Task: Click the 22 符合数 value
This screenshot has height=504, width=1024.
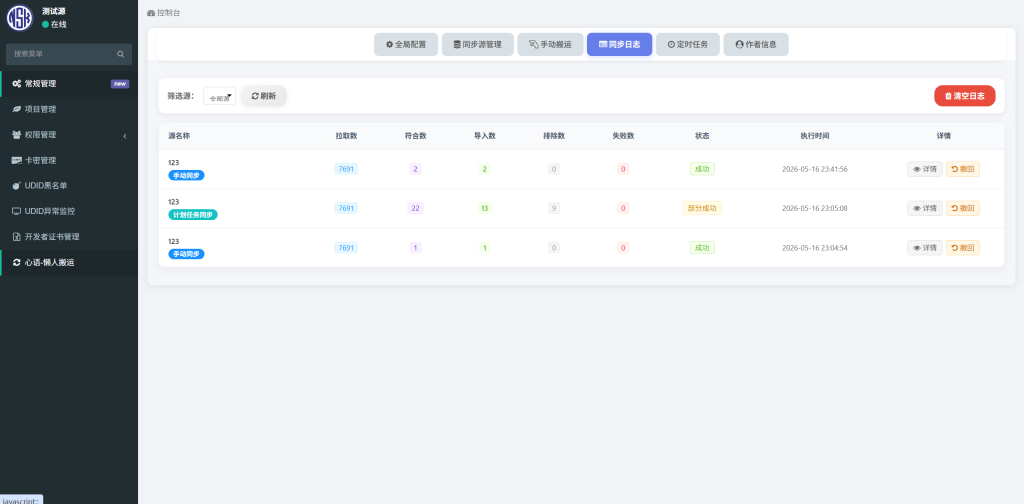Action: (x=415, y=208)
